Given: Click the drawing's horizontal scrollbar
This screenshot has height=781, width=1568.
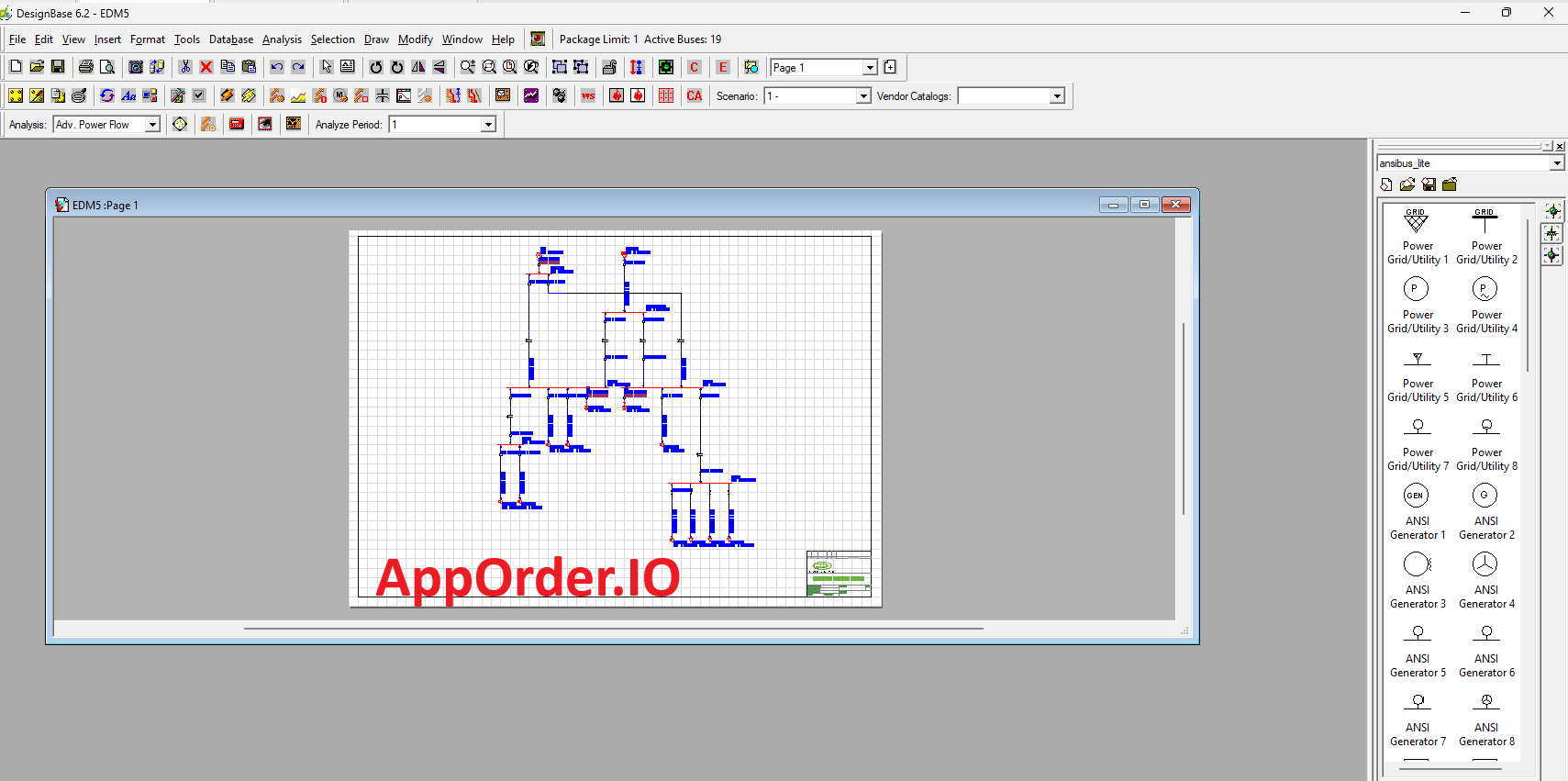Looking at the screenshot, I should point(613,629).
